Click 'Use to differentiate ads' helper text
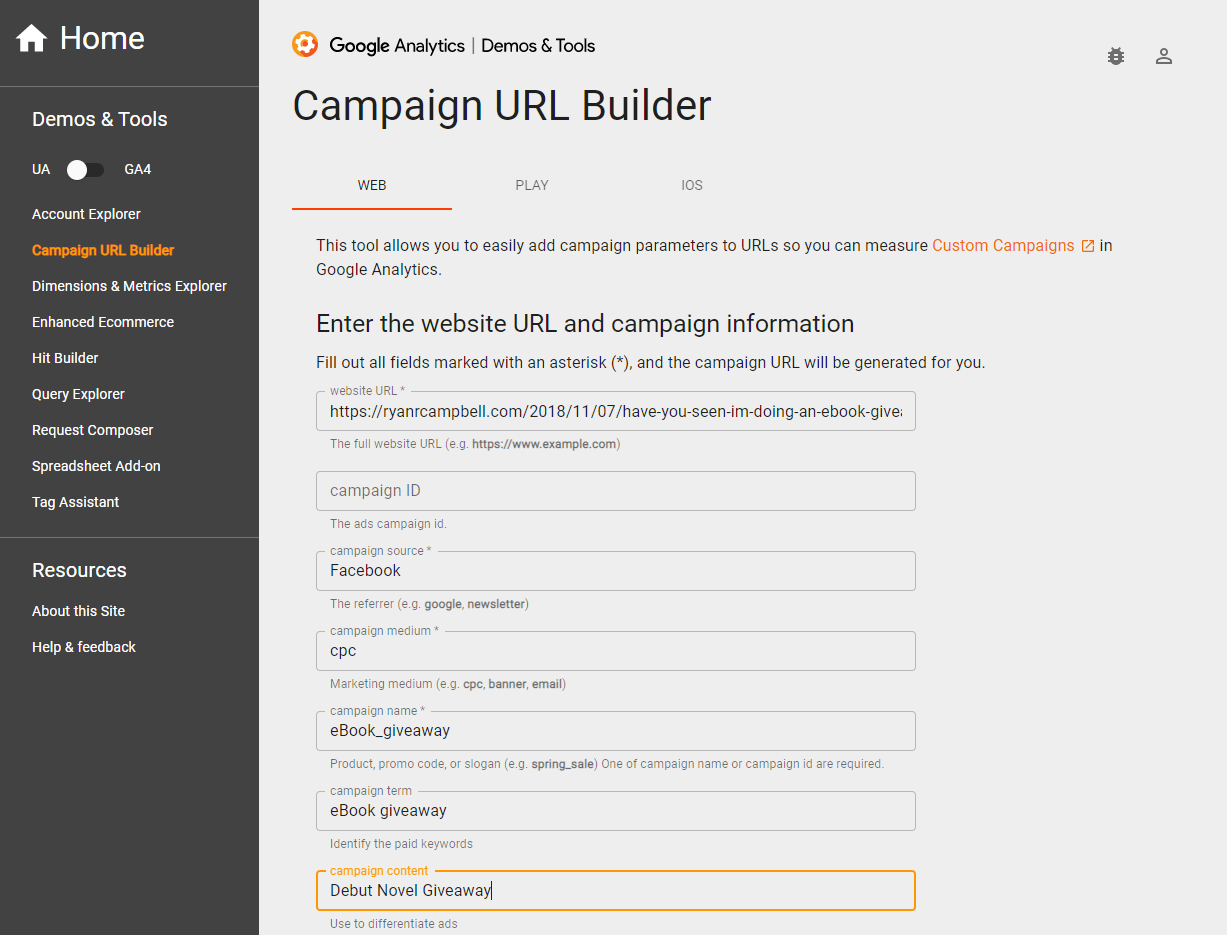 [x=394, y=924]
